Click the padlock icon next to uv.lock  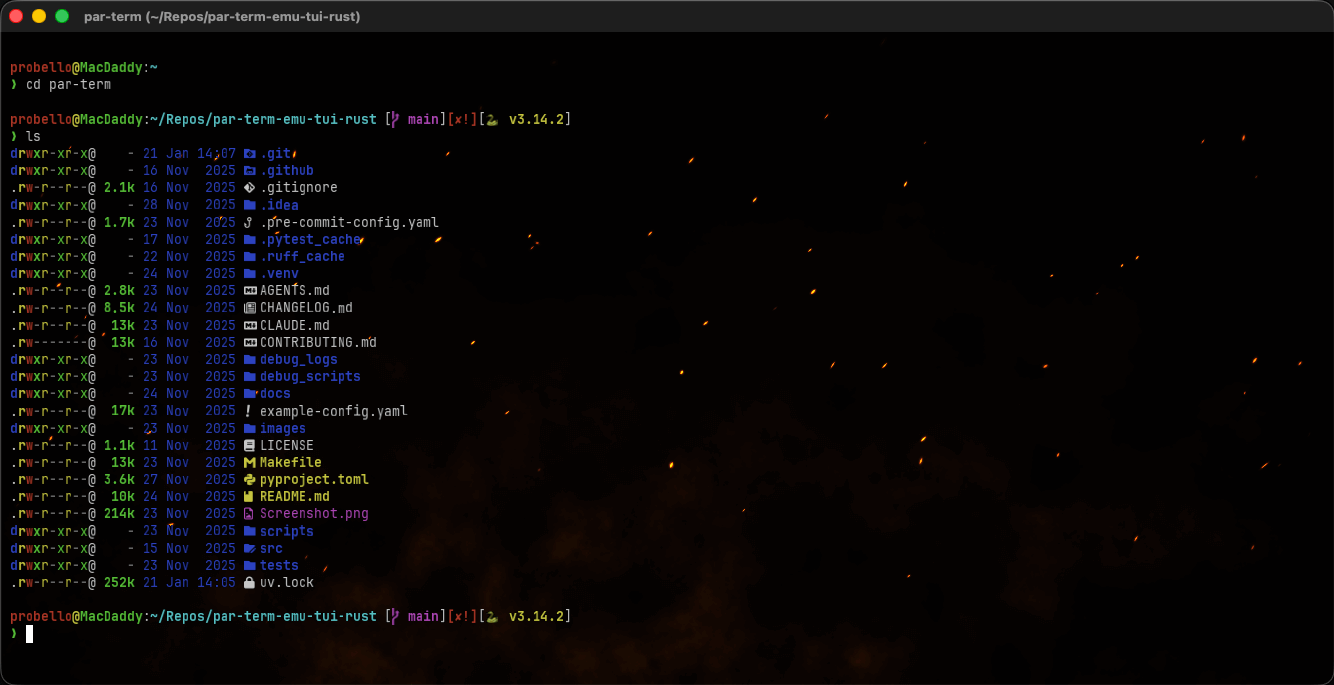coord(251,581)
